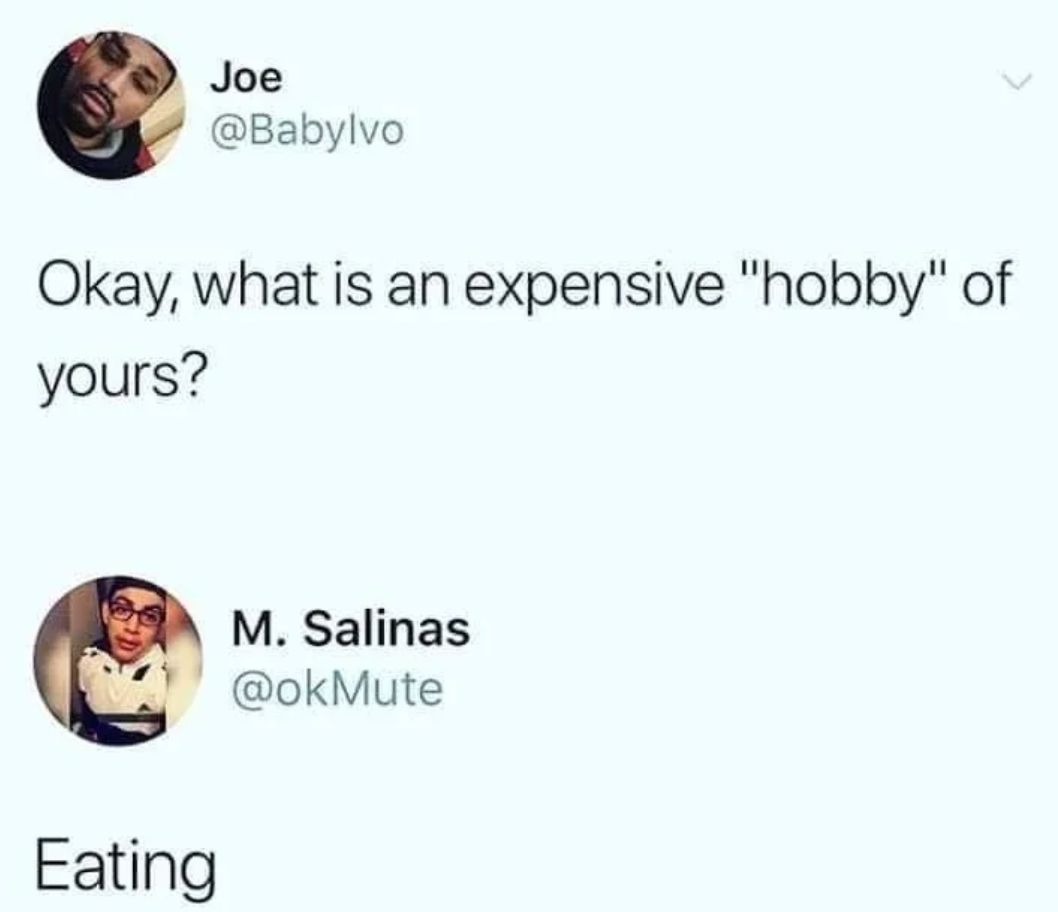Click the surname Salinas in reply header
Image resolution: width=1058 pixels, height=912 pixels.
click(387, 629)
